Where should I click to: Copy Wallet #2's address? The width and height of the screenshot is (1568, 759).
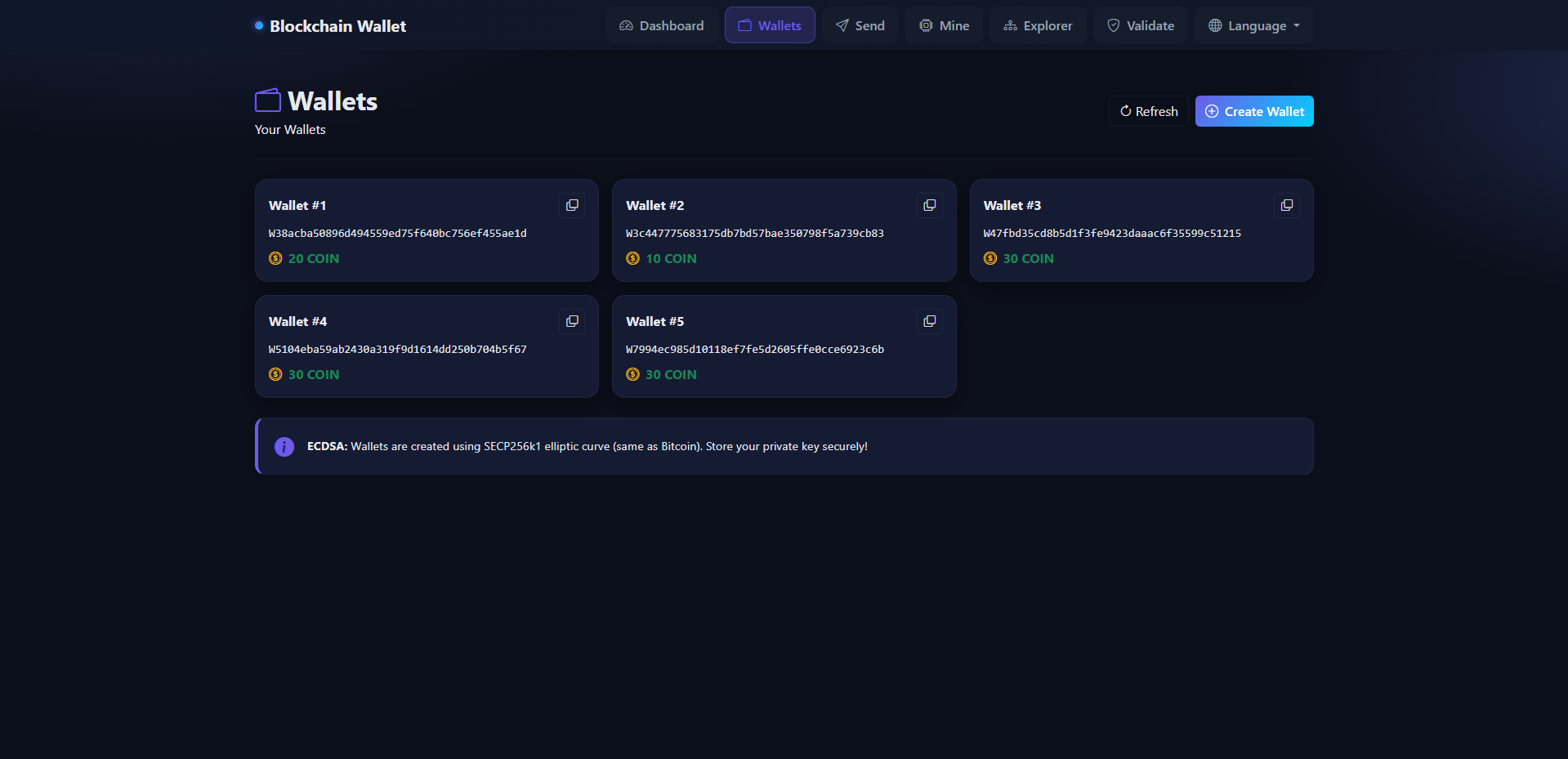pyautogui.click(x=929, y=205)
